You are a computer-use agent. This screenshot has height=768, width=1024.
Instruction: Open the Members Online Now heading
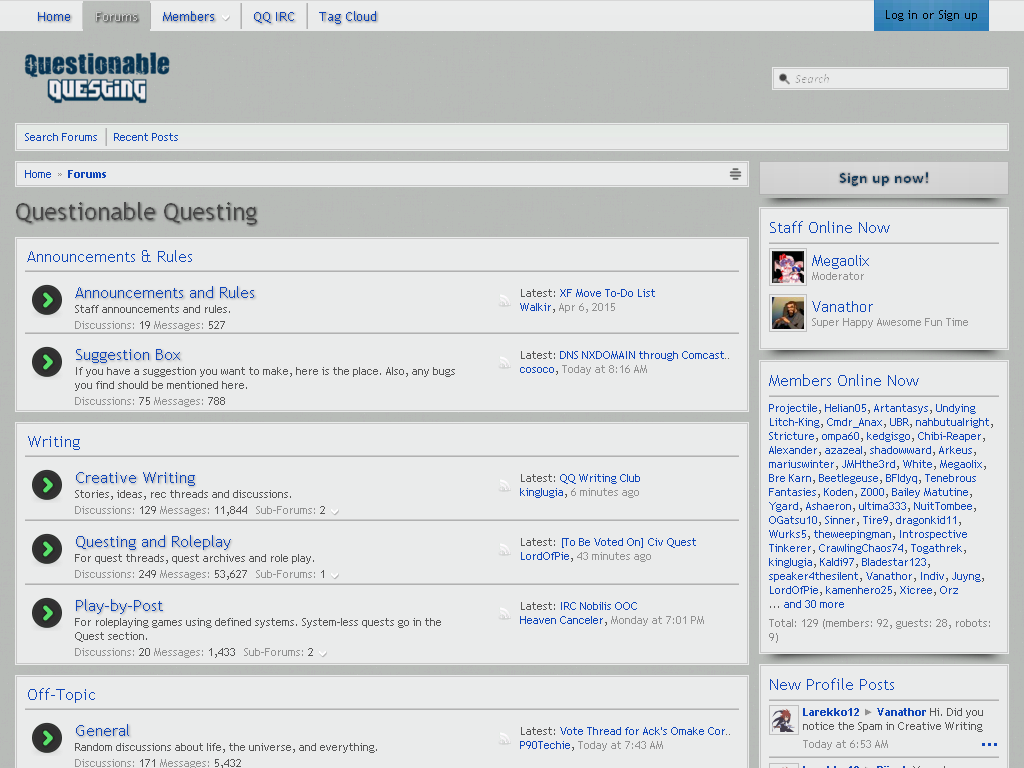843,380
